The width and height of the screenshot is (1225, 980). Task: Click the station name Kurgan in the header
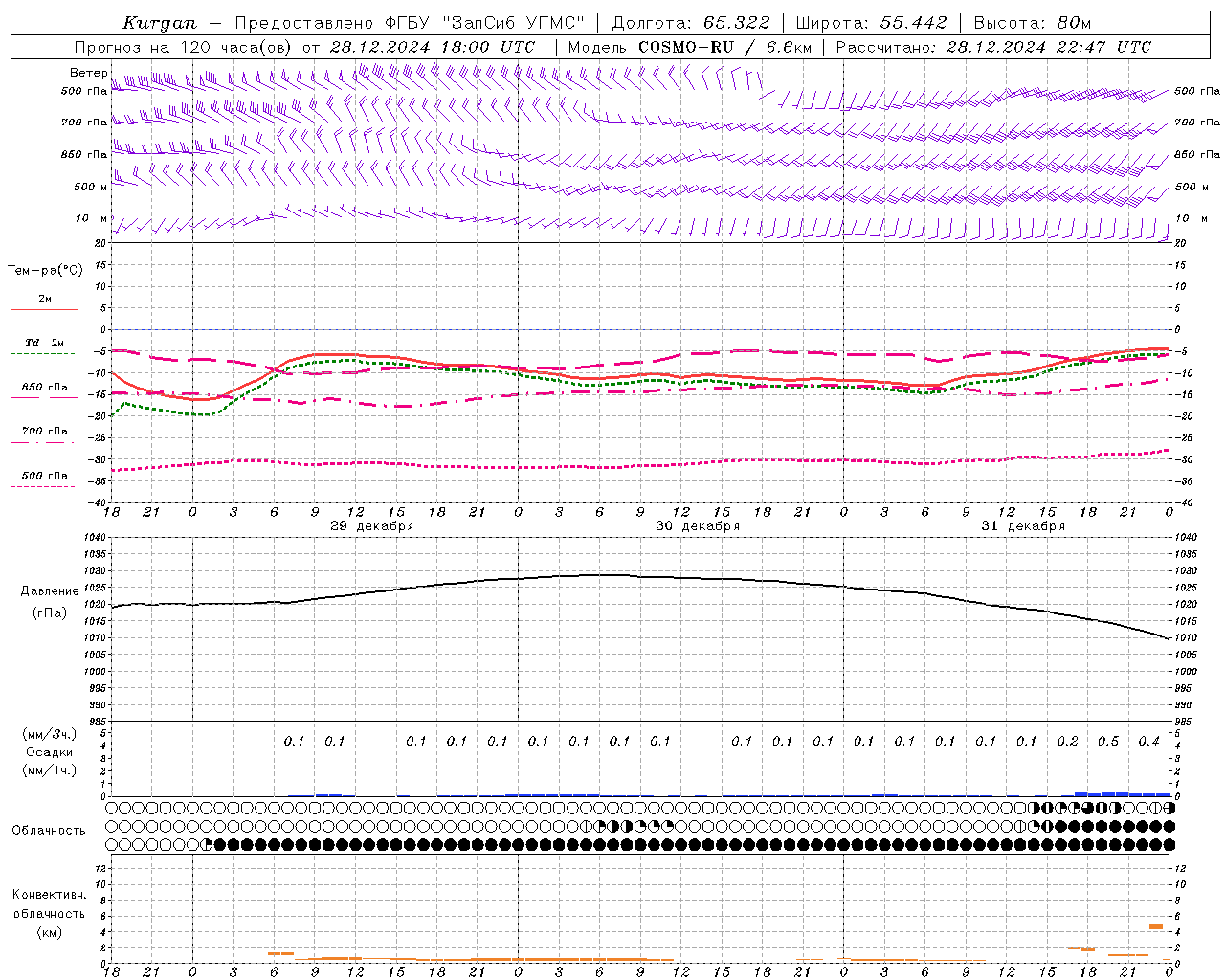[x=160, y=23]
